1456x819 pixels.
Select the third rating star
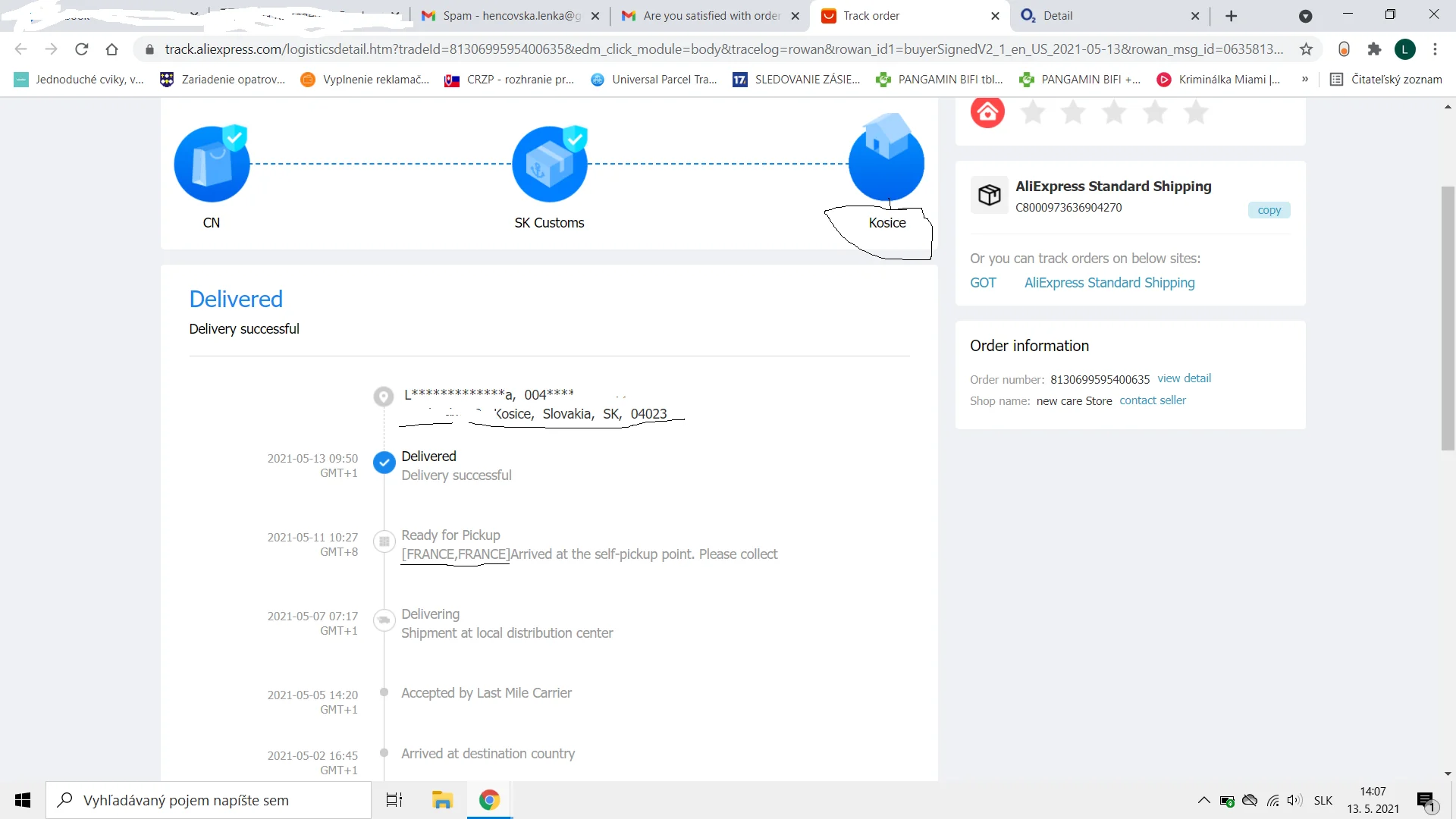1114,112
